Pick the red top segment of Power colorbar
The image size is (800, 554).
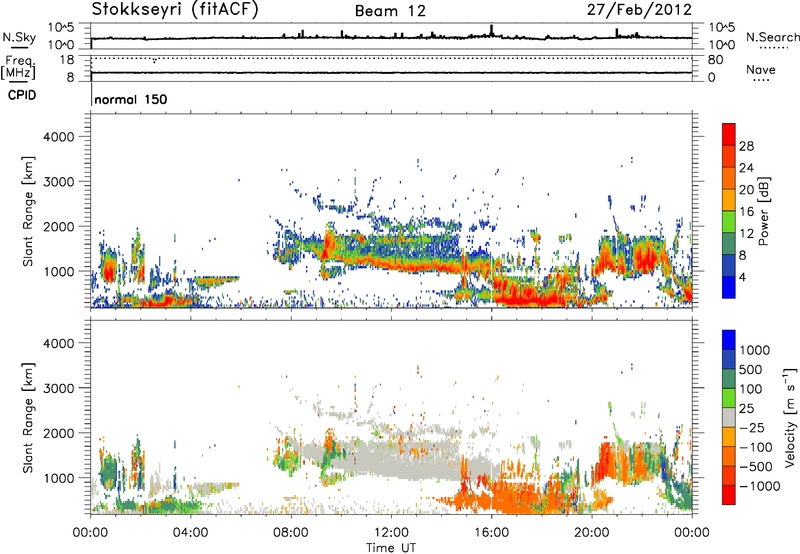pyautogui.click(x=729, y=134)
